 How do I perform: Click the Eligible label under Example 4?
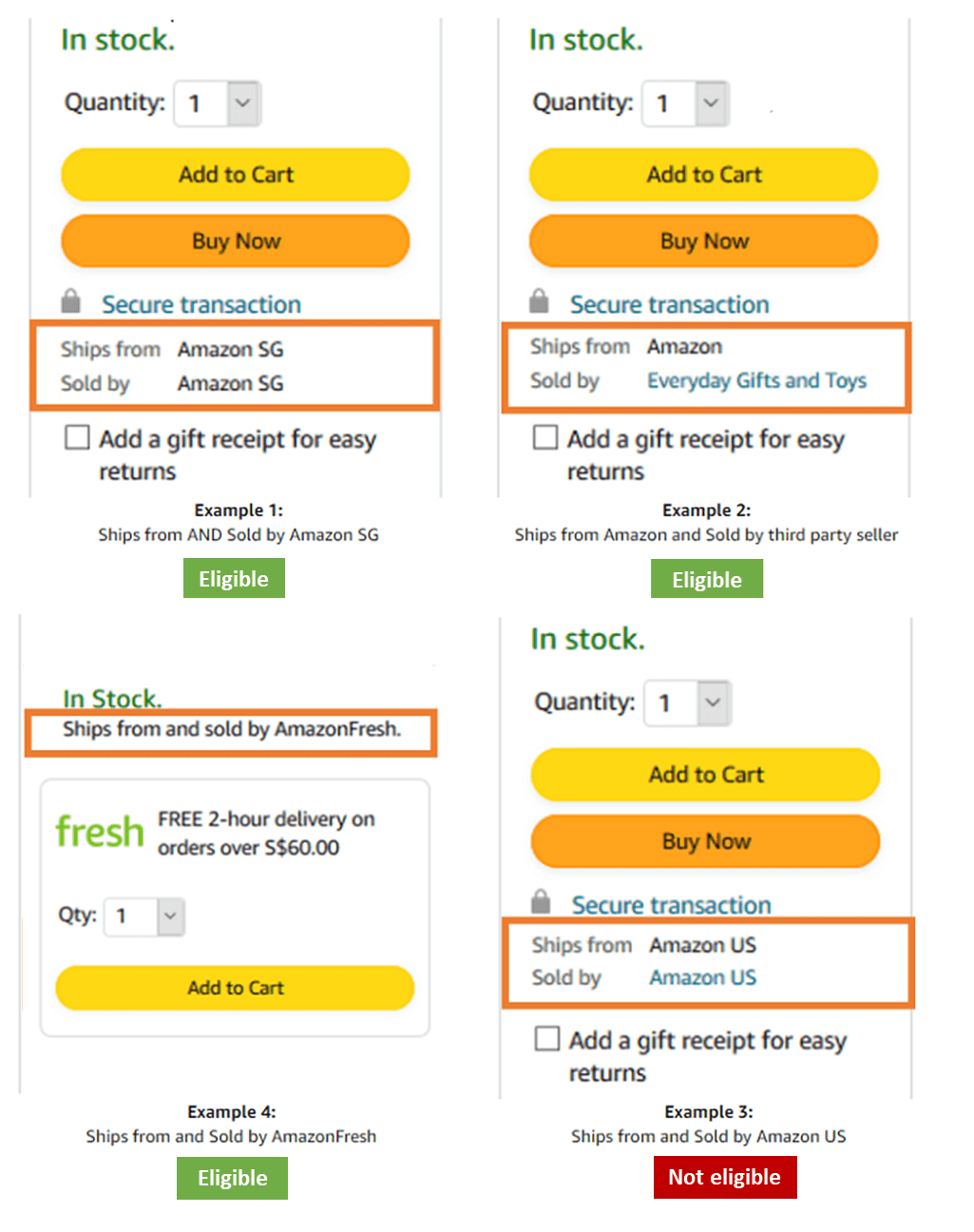click(232, 1178)
